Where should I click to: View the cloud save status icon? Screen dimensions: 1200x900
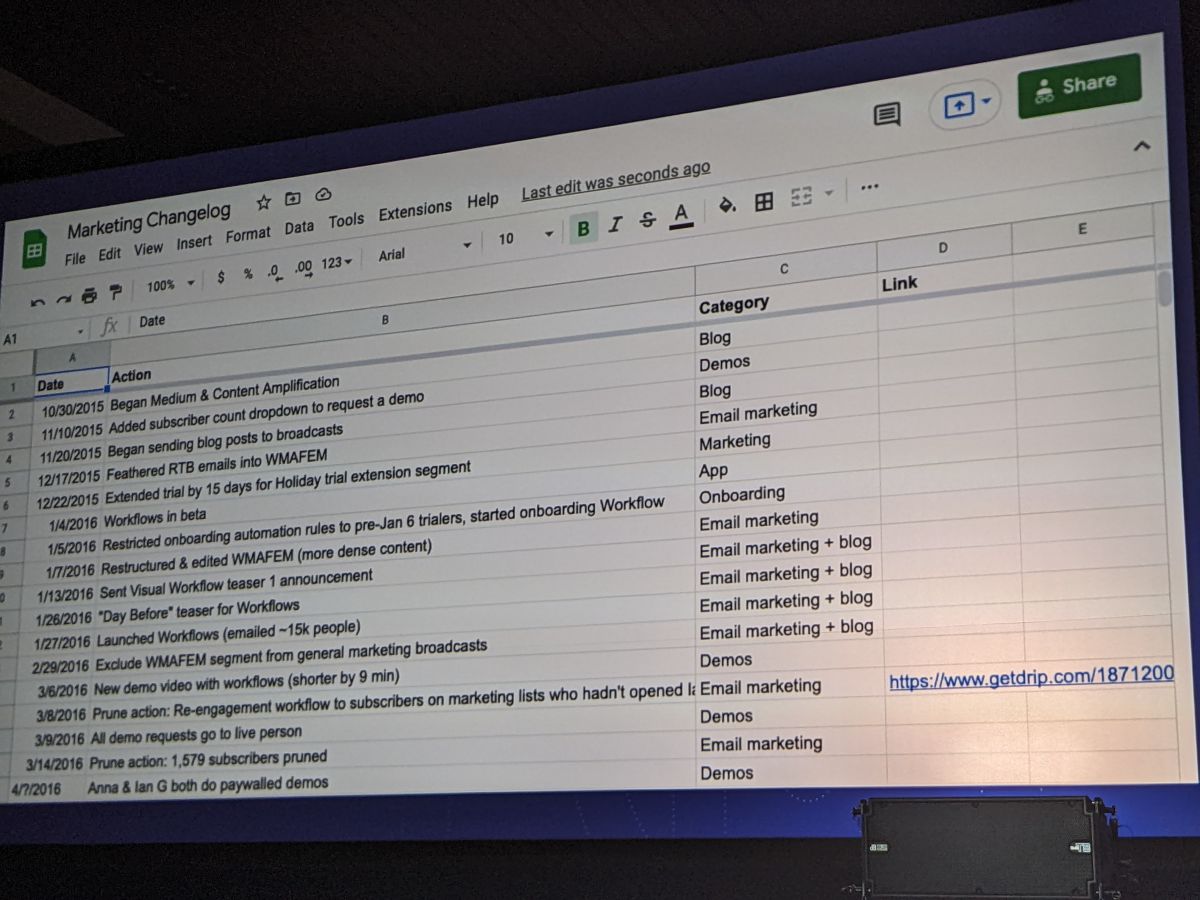[323, 194]
